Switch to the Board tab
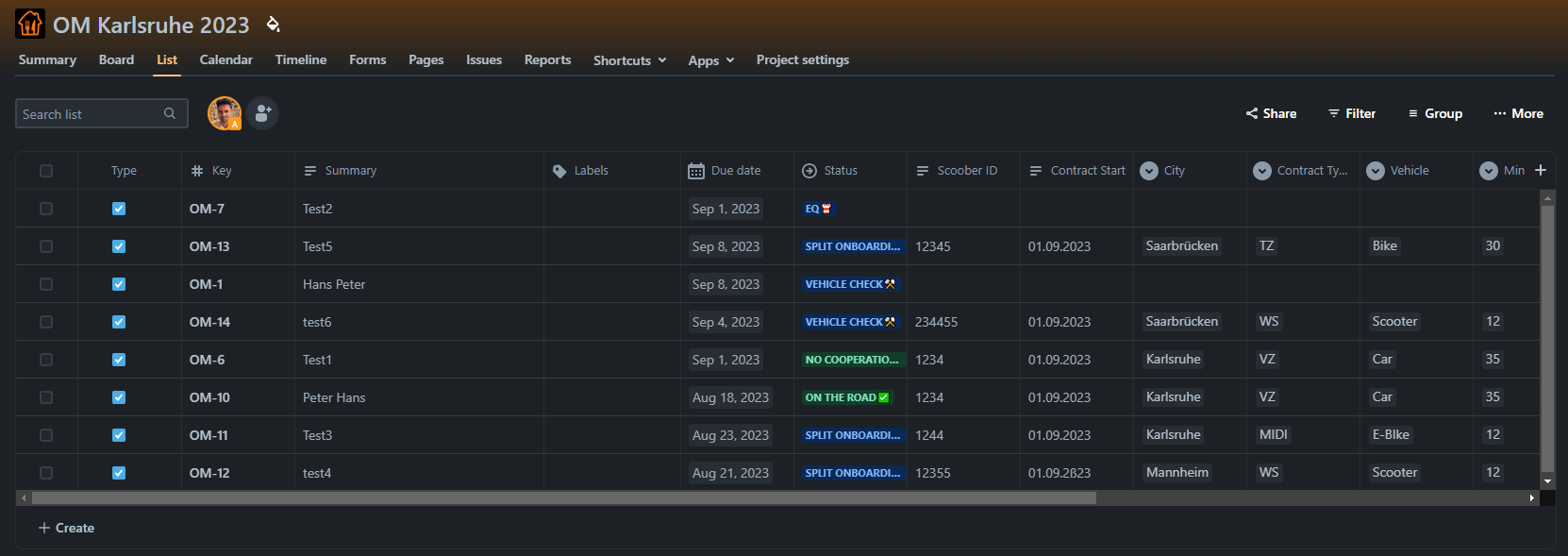Image resolution: width=1568 pixels, height=556 pixels. pos(116,59)
